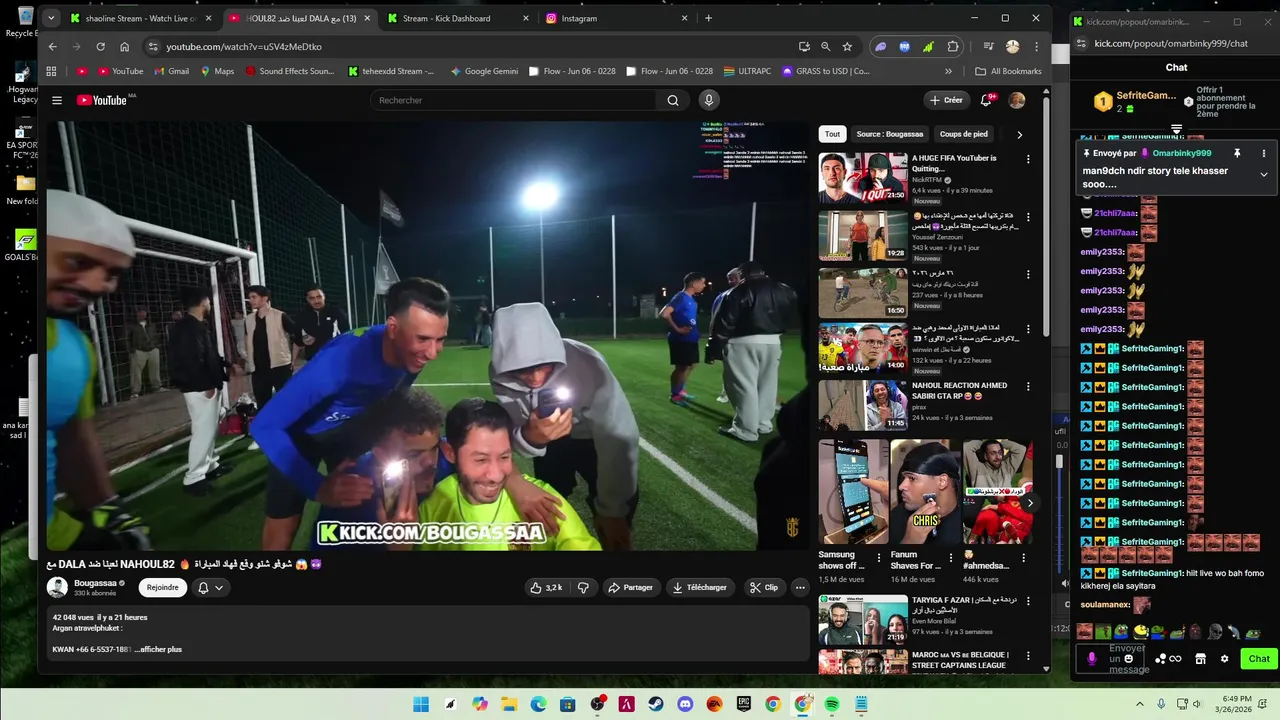Go back in Chrome browser

click(x=52, y=46)
